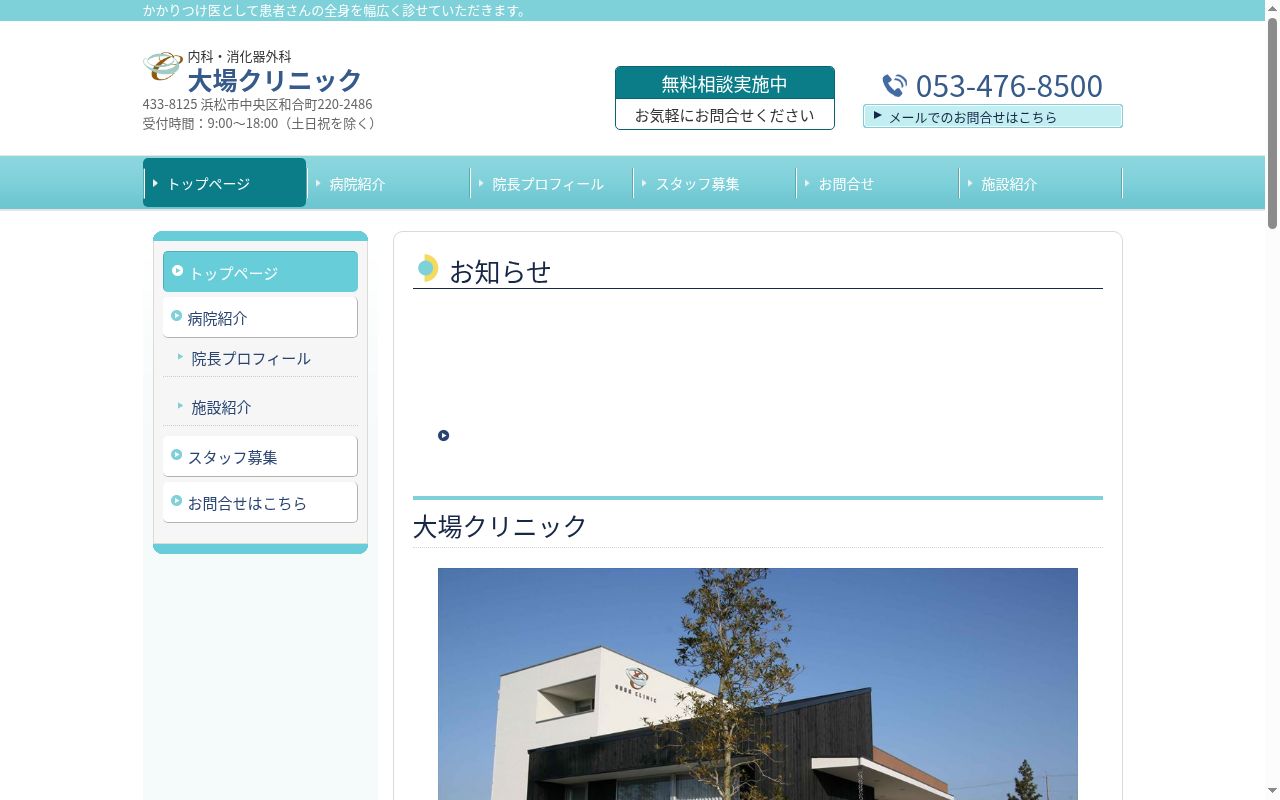This screenshot has width=1280, height=800.
Task: Select 院長プロフィール in the top navigation bar
Action: click(x=551, y=183)
